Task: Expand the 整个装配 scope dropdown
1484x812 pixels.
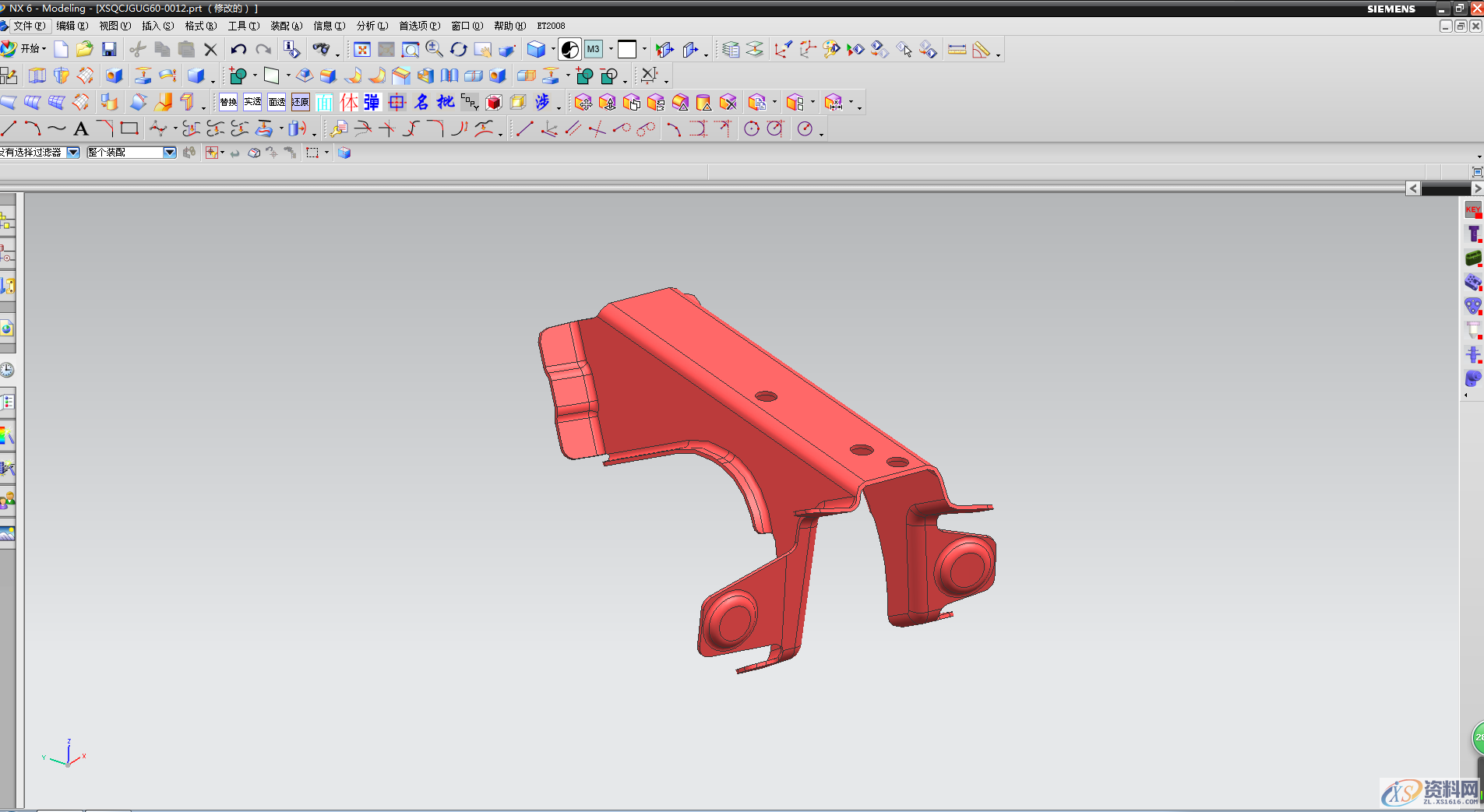Action: click(x=170, y=153)
